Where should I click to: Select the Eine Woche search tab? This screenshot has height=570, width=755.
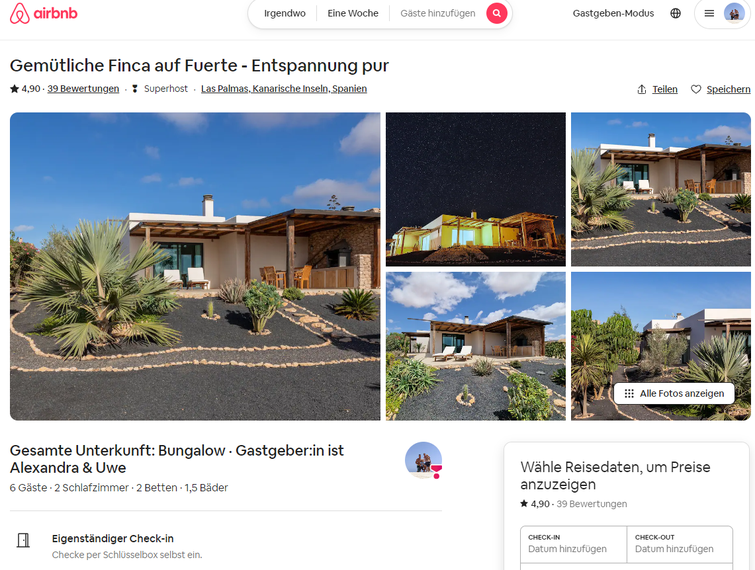point(353,13)
